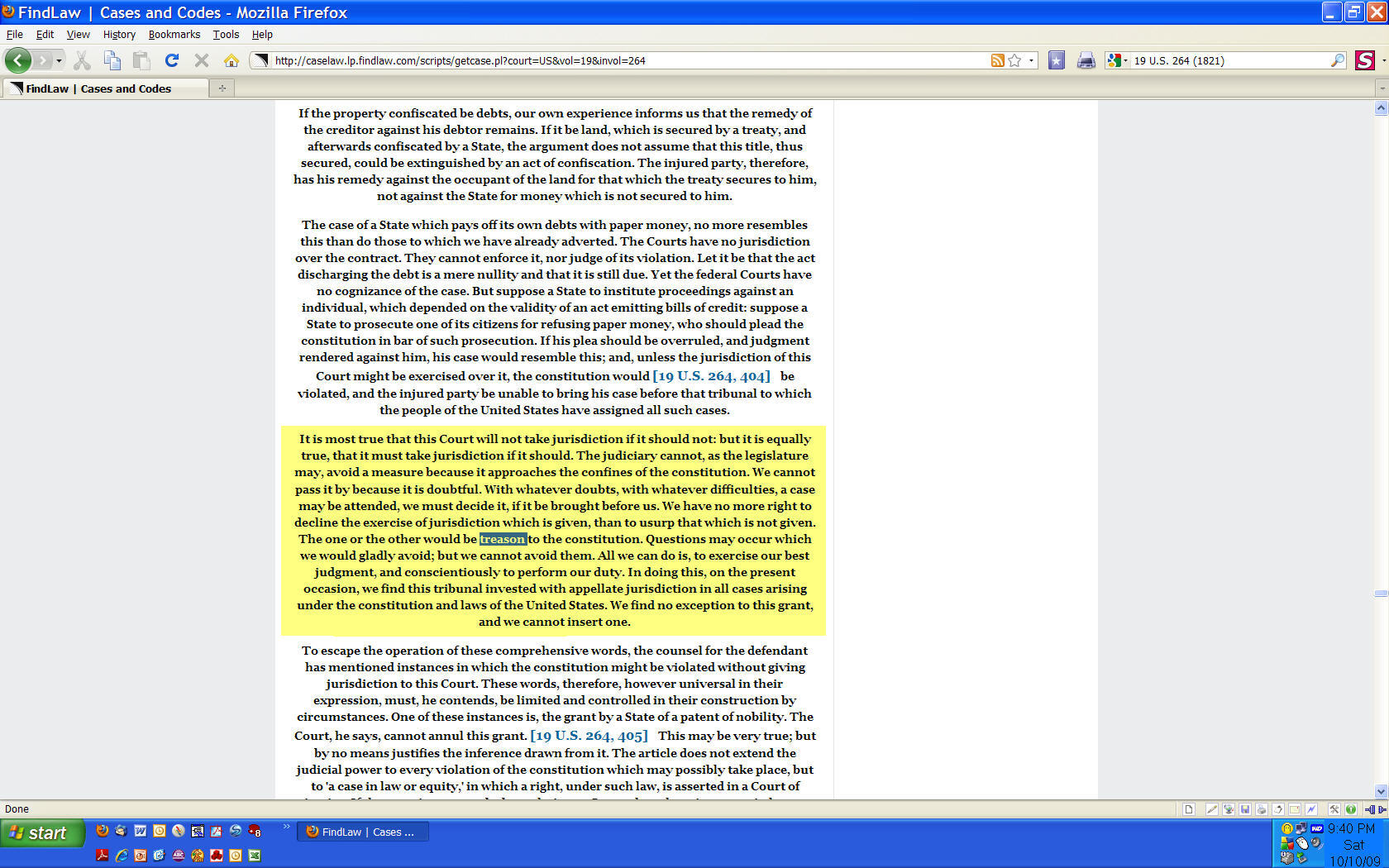Click the greyed-out Forward arrow
The width and height of the screenshot is (1389, 868).
point(42,60)
